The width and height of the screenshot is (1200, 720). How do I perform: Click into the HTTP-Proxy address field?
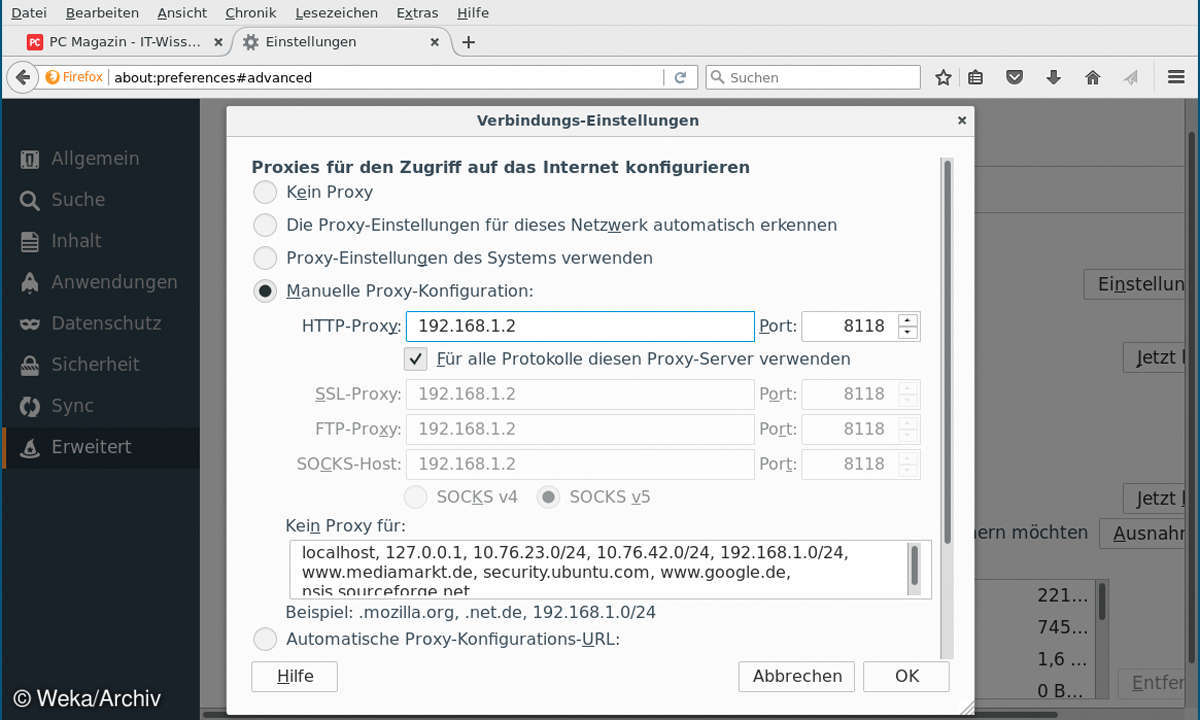click(580, 327)
